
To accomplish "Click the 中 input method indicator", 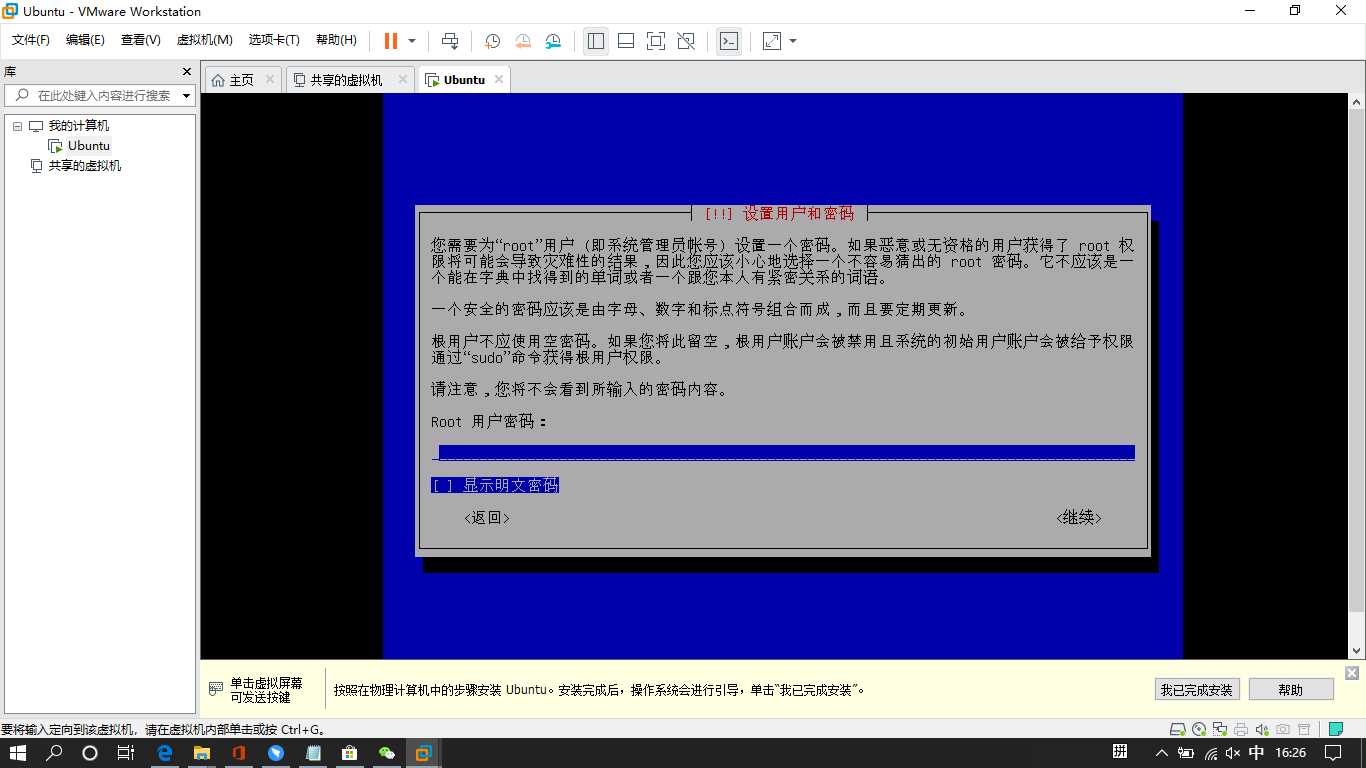I will click(x=1257, y=753).
